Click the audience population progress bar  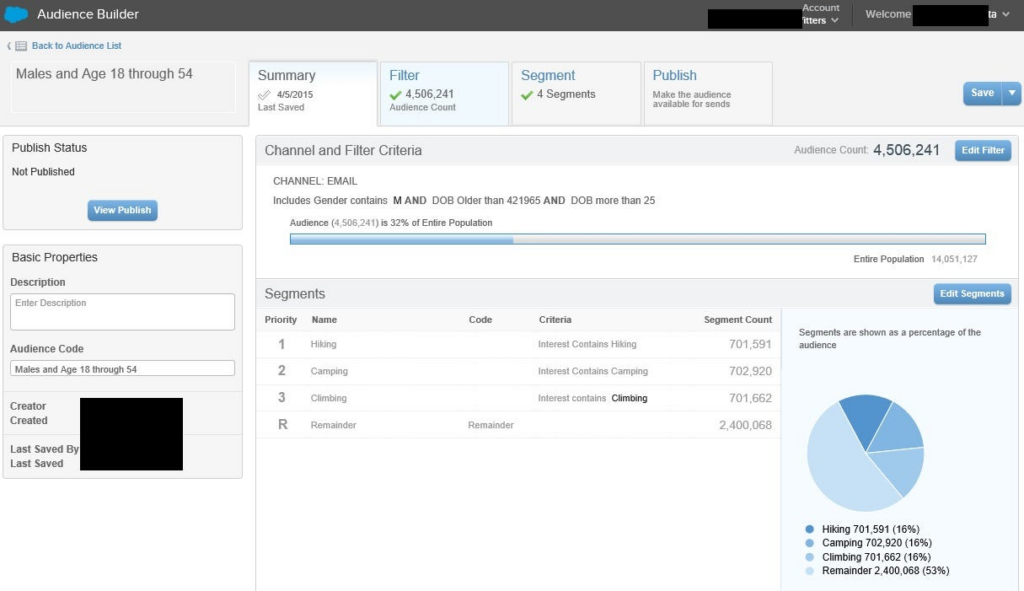coord(637,239)
